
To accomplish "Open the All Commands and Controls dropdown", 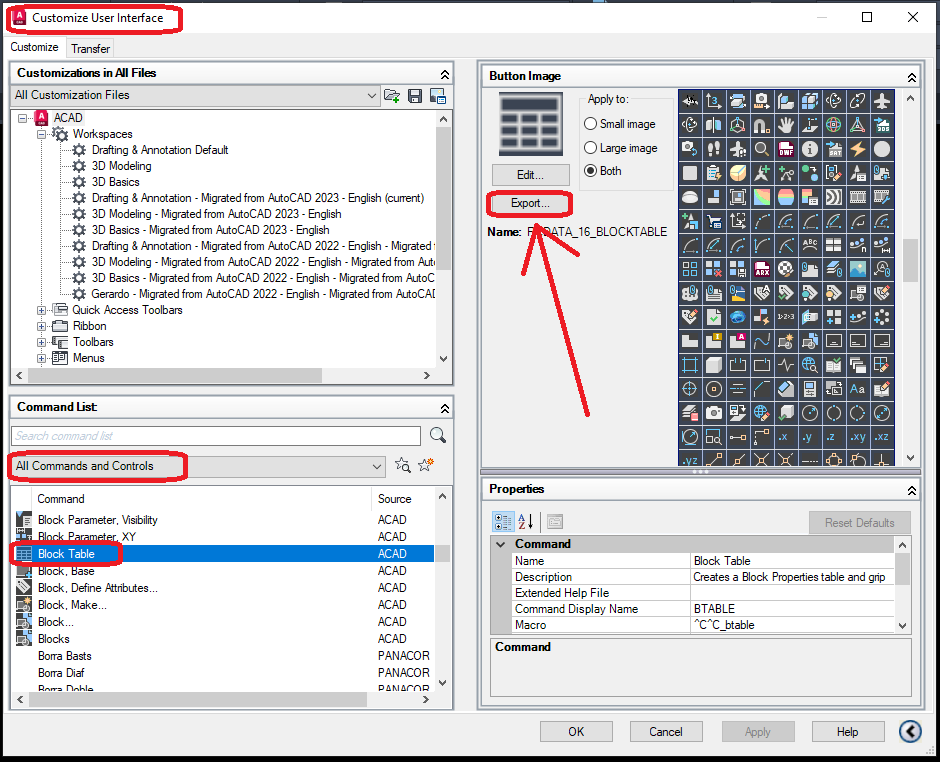I will point(376,465).
